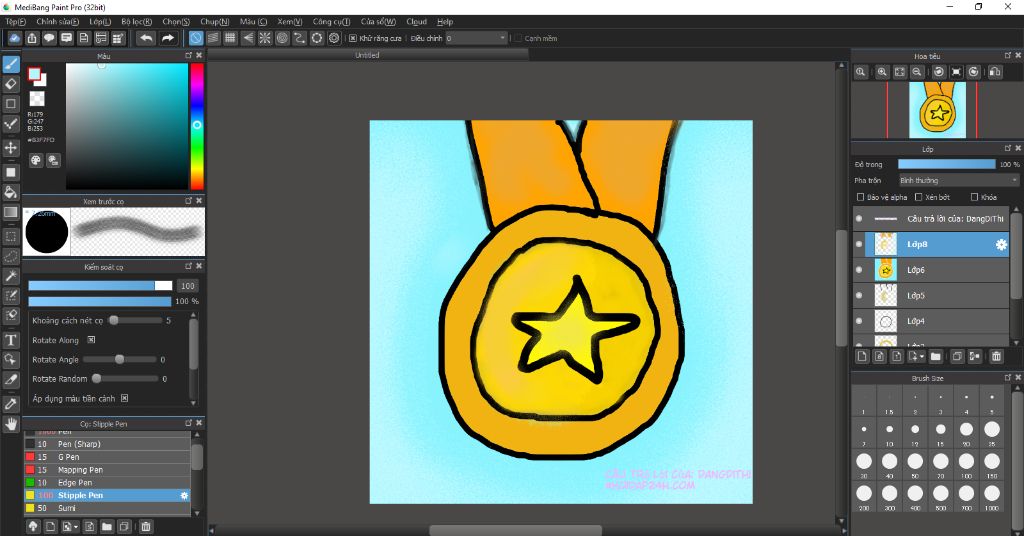The image size is (1024, 536).
Task: Enable Bảo vệ alpha checkbox
Action: (x=860, y=197)
